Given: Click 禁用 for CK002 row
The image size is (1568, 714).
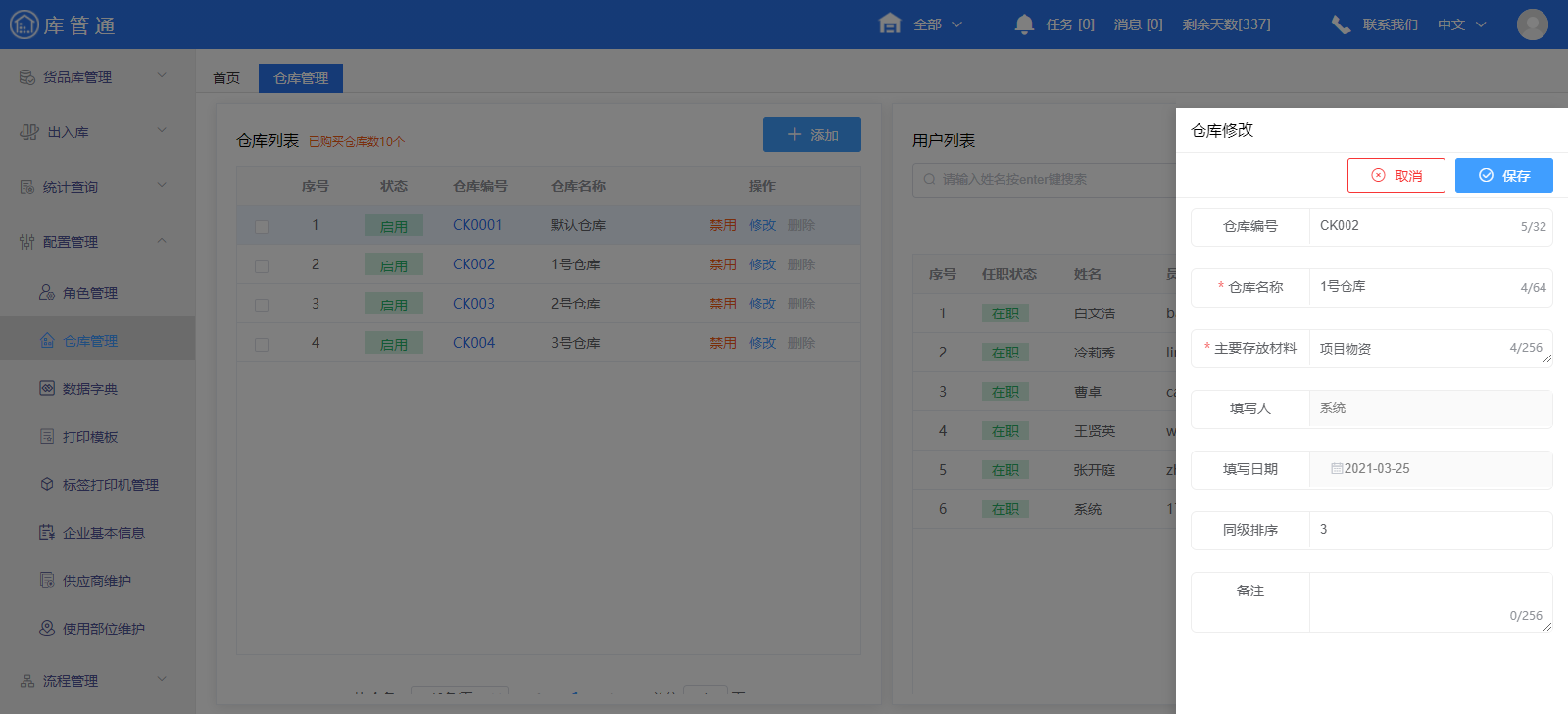Looking at the screenshot, I should coord(723,264).
